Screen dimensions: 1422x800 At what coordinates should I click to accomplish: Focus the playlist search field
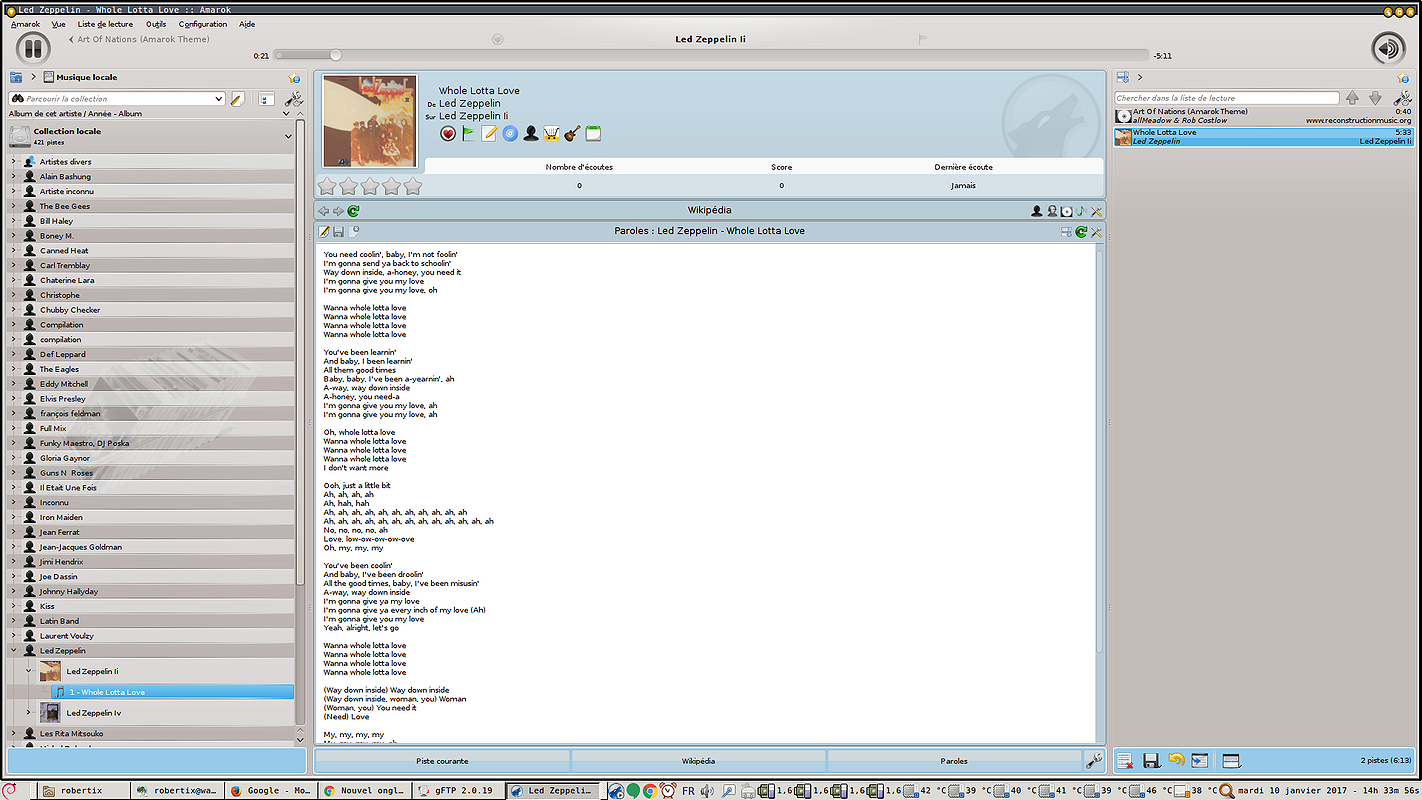click(x=1227, y=98)
